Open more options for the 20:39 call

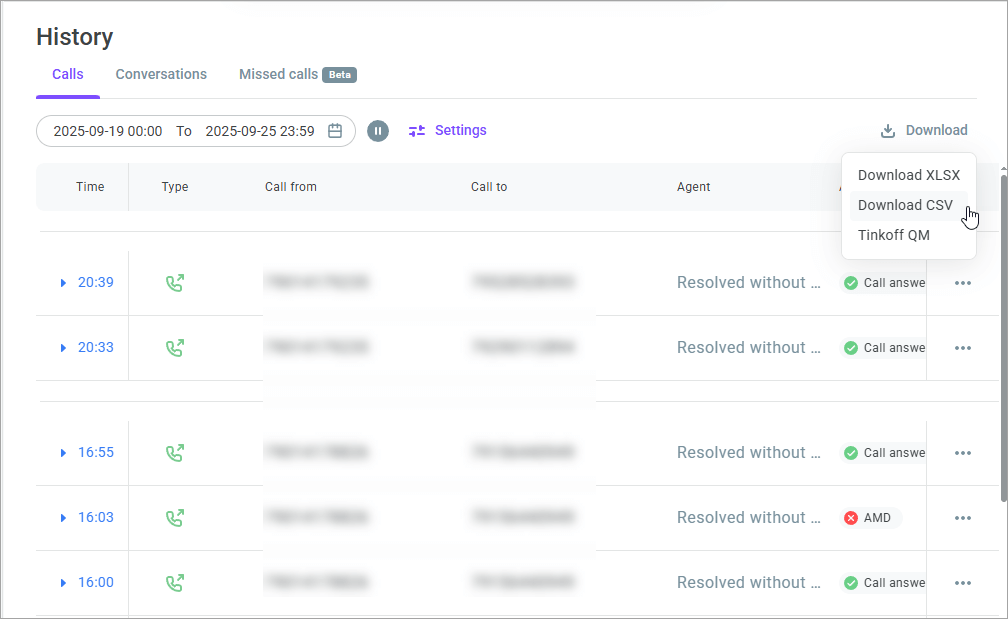click(962, 283)
